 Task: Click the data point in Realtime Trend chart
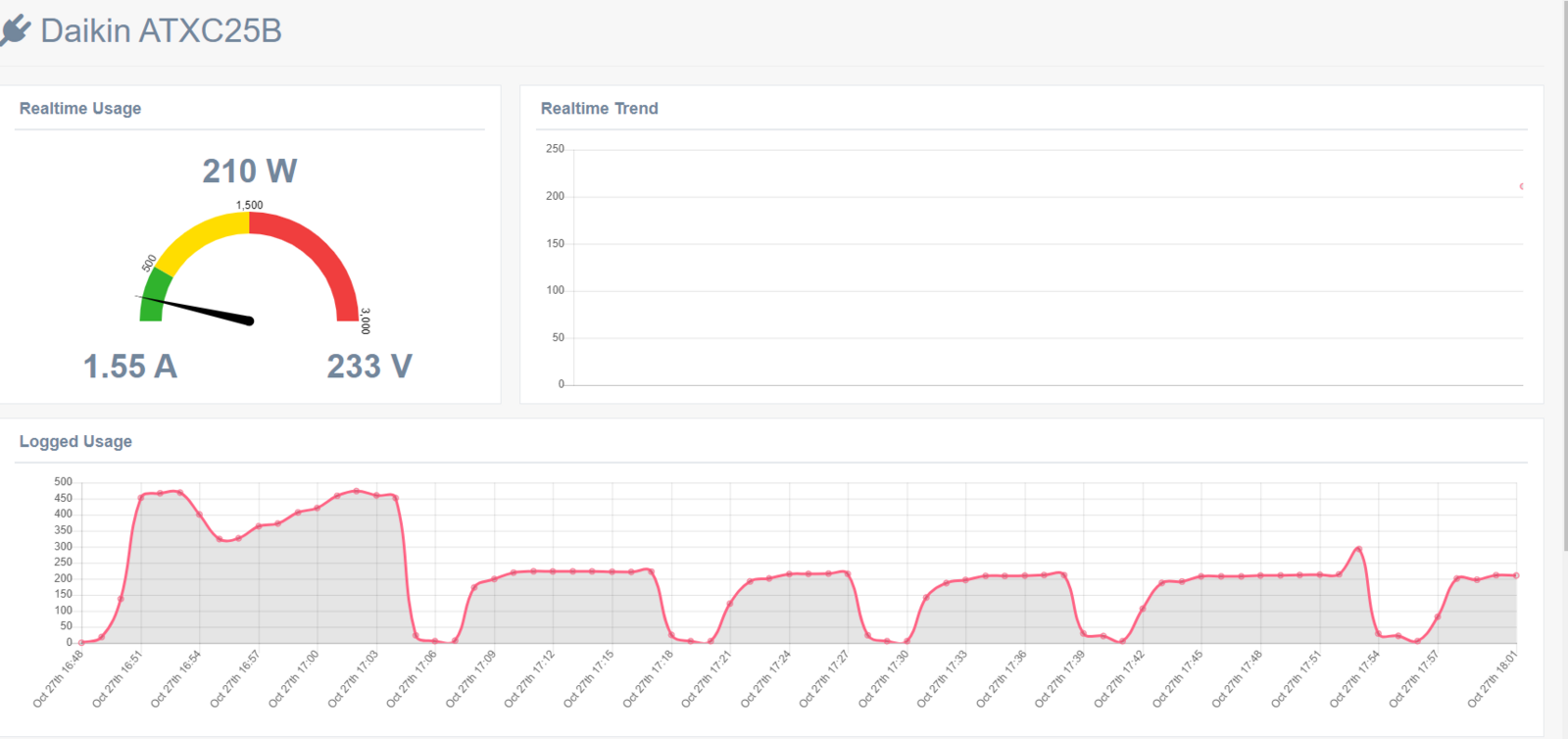[x=1521, y=186]
